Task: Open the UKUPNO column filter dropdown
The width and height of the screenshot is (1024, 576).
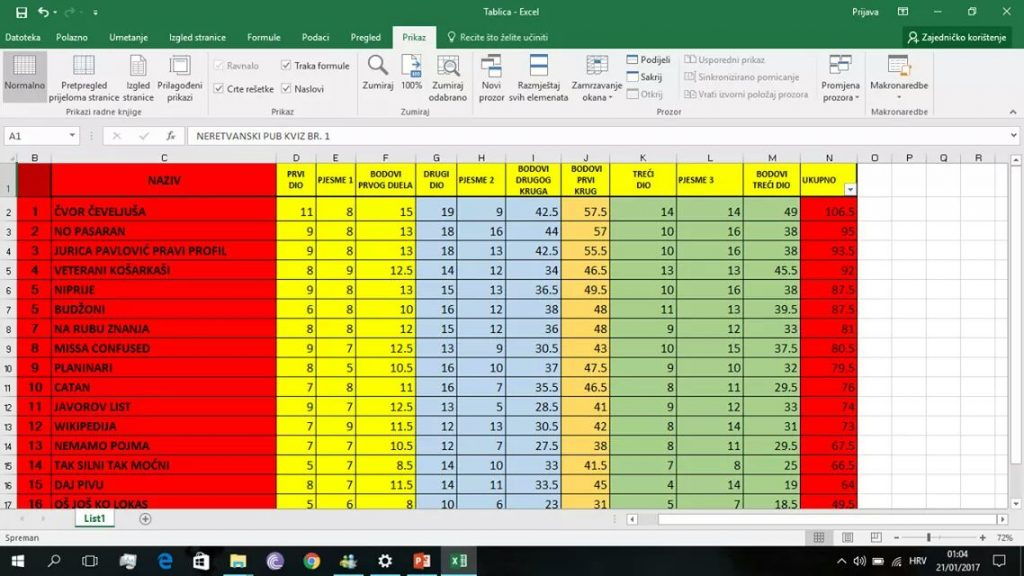Action: pos(850,189)
